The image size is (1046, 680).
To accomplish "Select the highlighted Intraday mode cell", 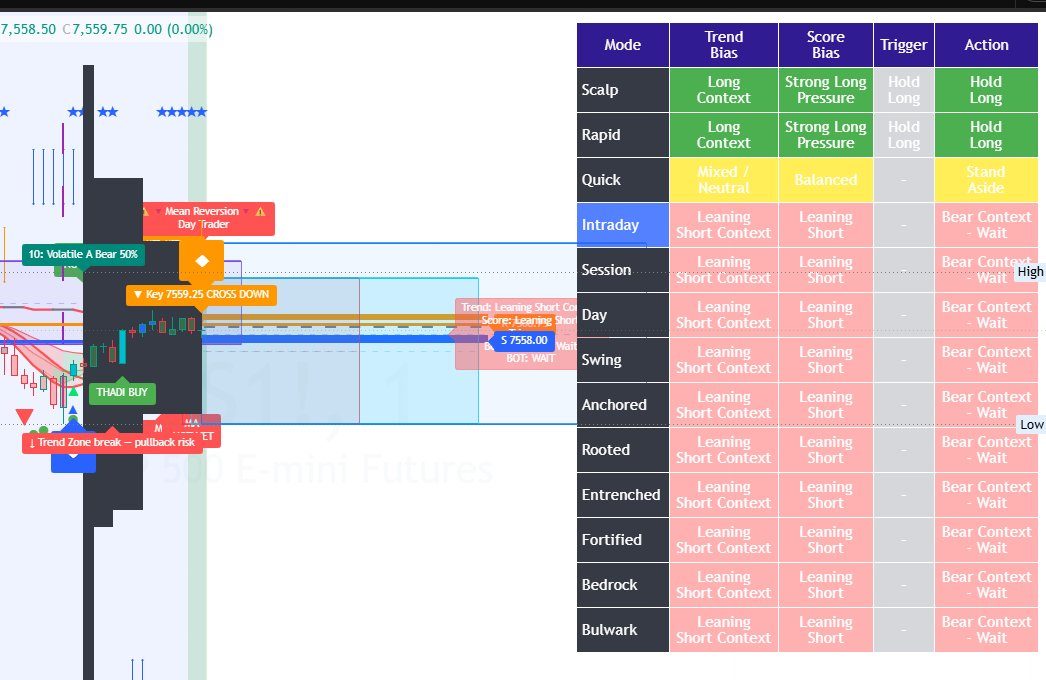I will point(622,225).
